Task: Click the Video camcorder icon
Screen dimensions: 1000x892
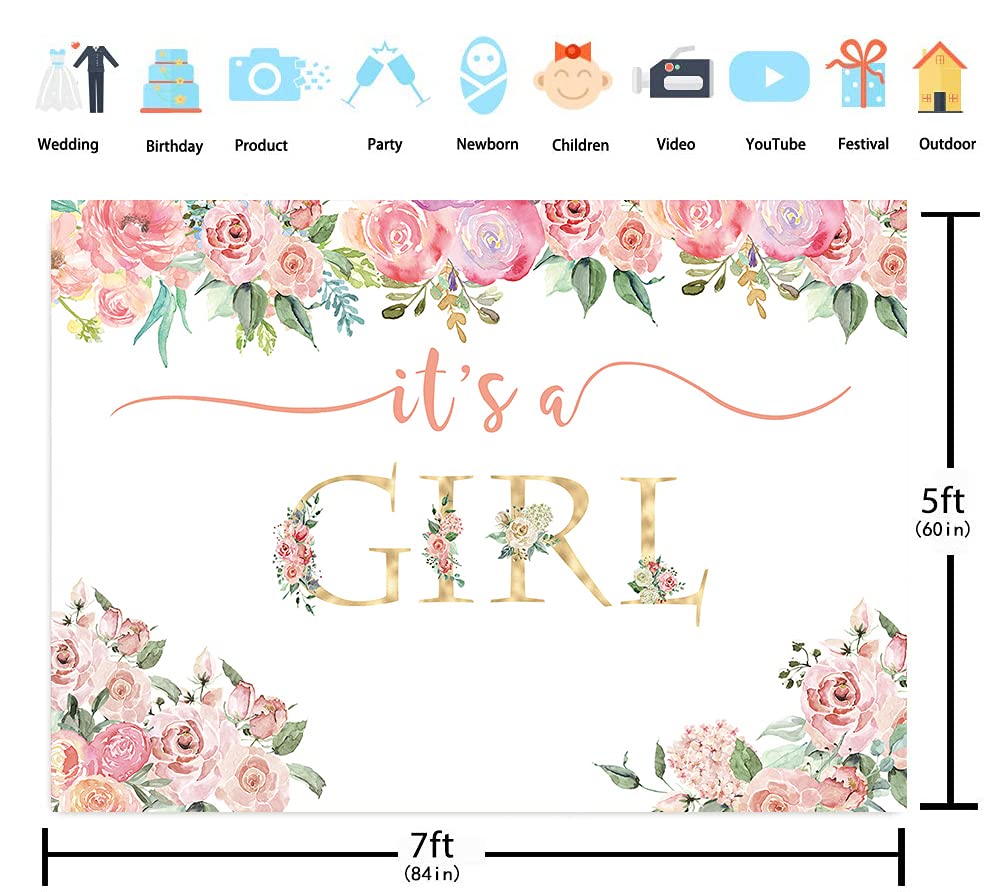Action: coord(672,72)
